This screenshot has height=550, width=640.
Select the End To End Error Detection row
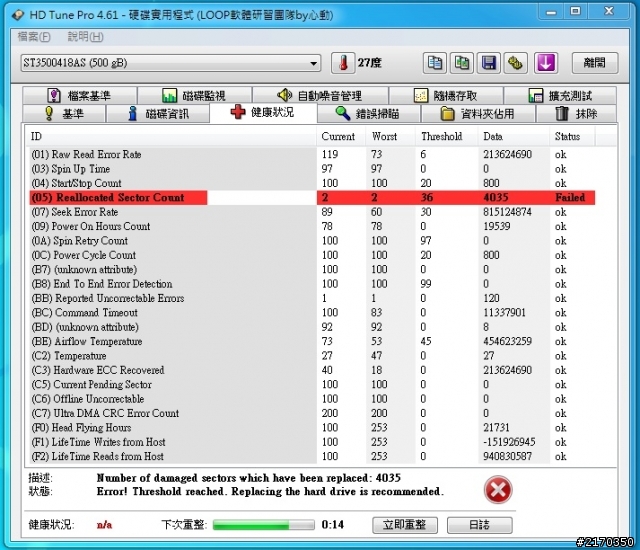pos(312,284)
